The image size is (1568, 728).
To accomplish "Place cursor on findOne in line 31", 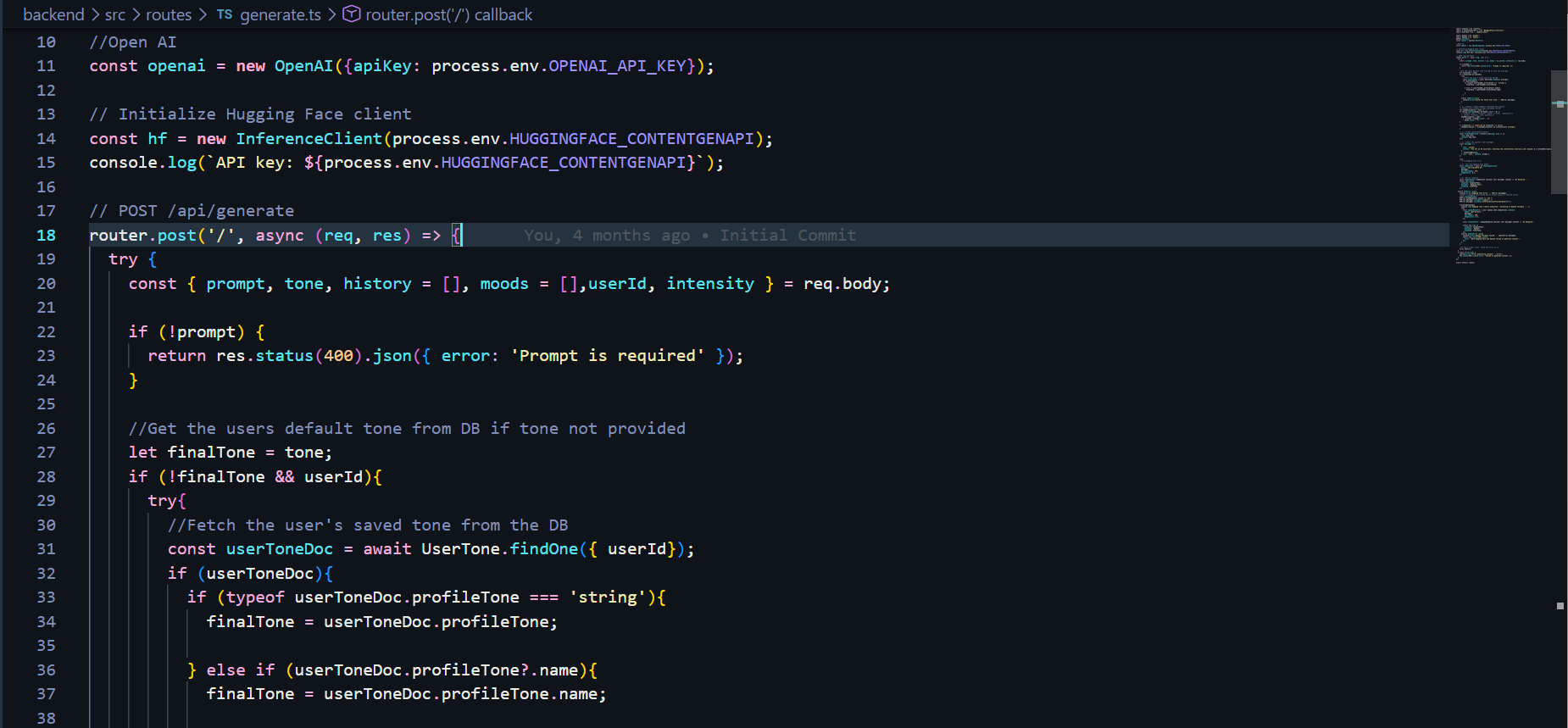I will click(543, 549).
